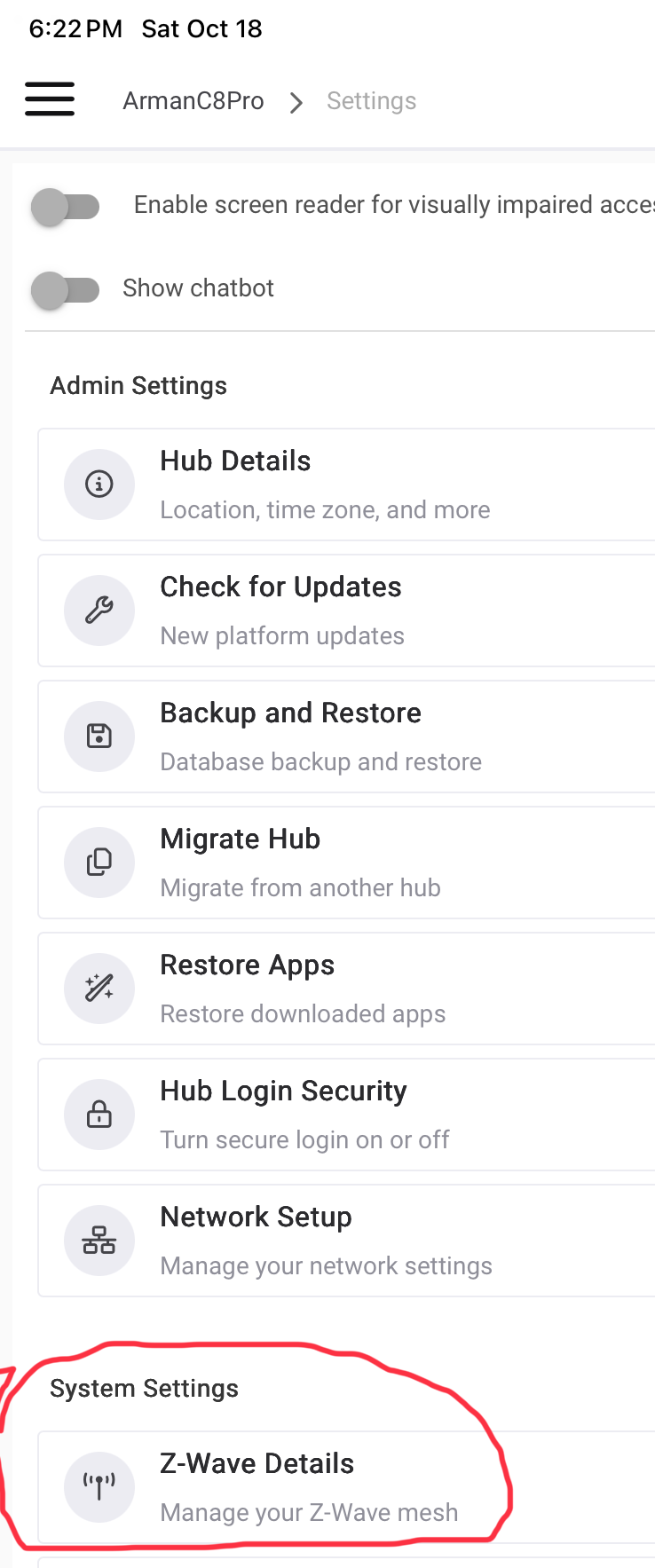
Task: Open Backup and Restore title
Action: point(290,713)
